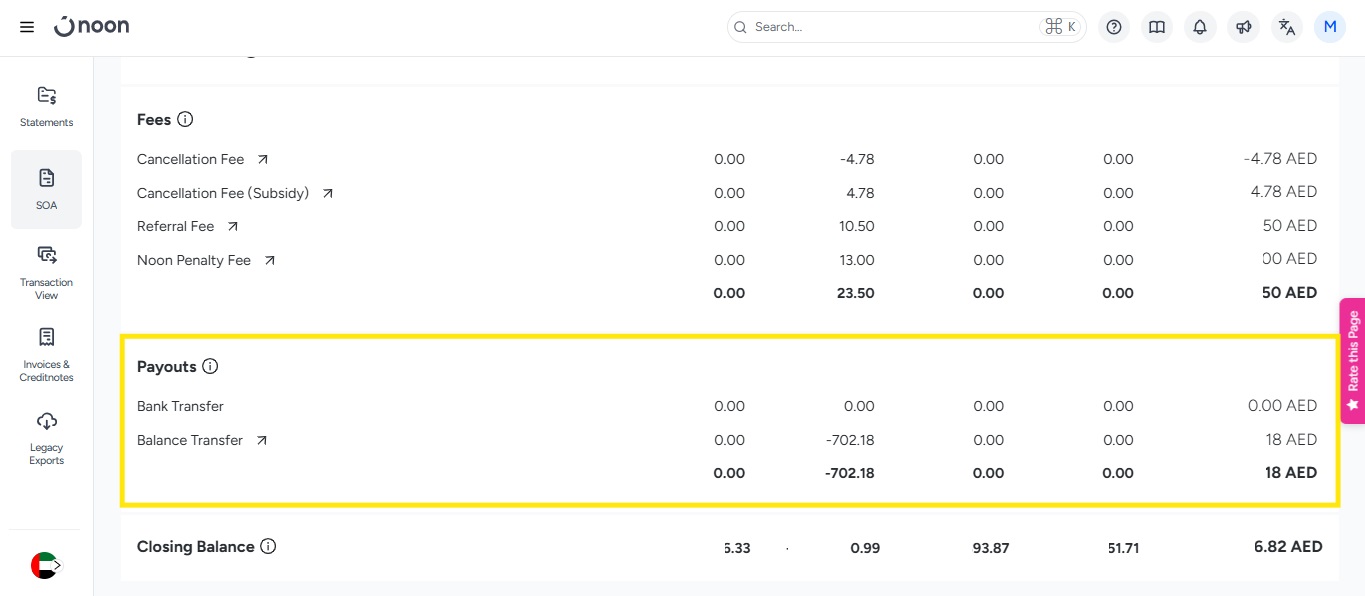
Task: Open the help question mark icon
Action: (1114, 27)
